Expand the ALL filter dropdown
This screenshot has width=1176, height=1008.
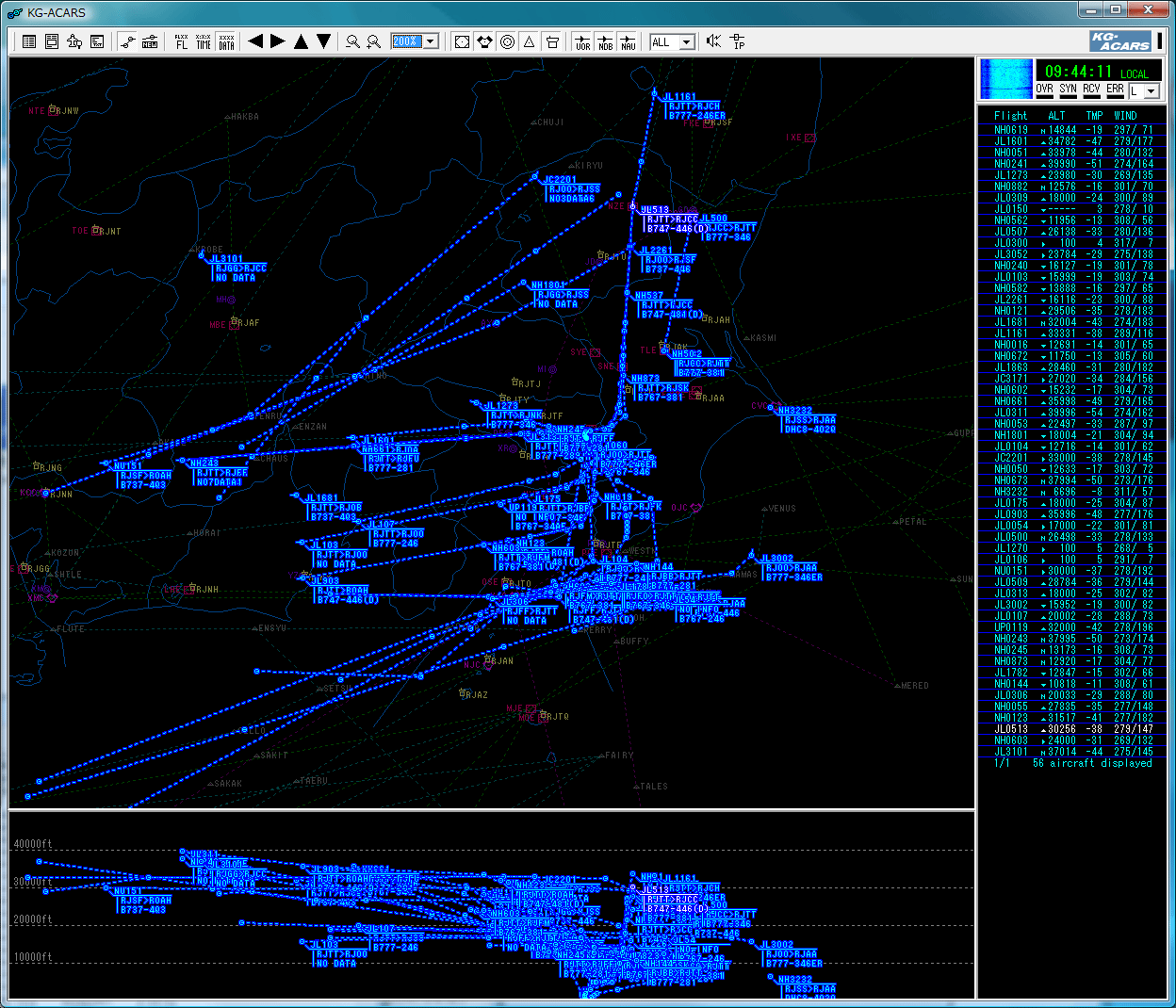687,42
